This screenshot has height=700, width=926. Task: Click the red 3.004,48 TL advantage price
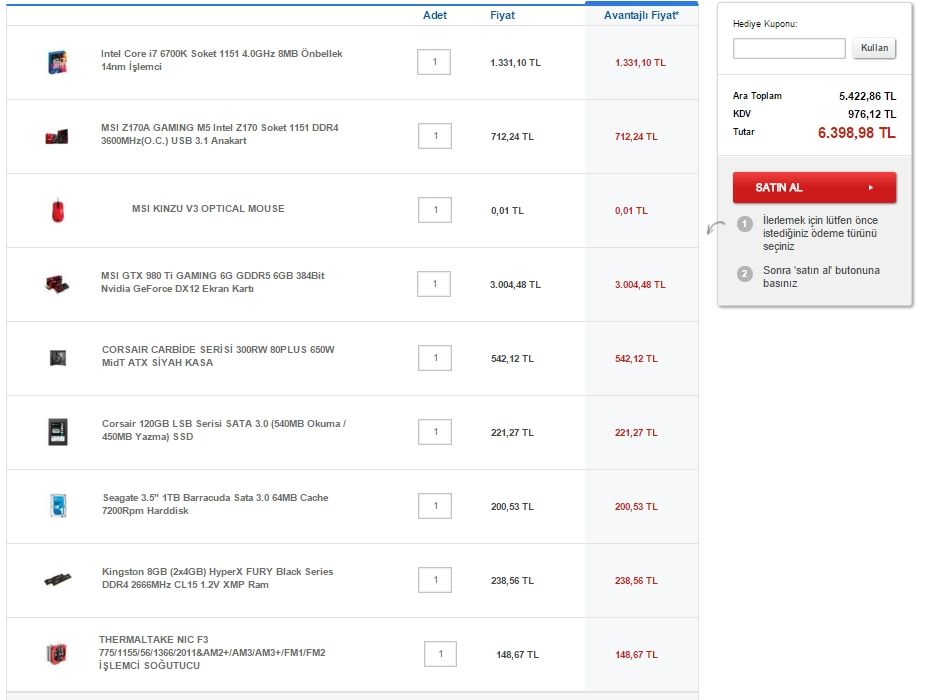pyautogui.click(x=640, y=285)
